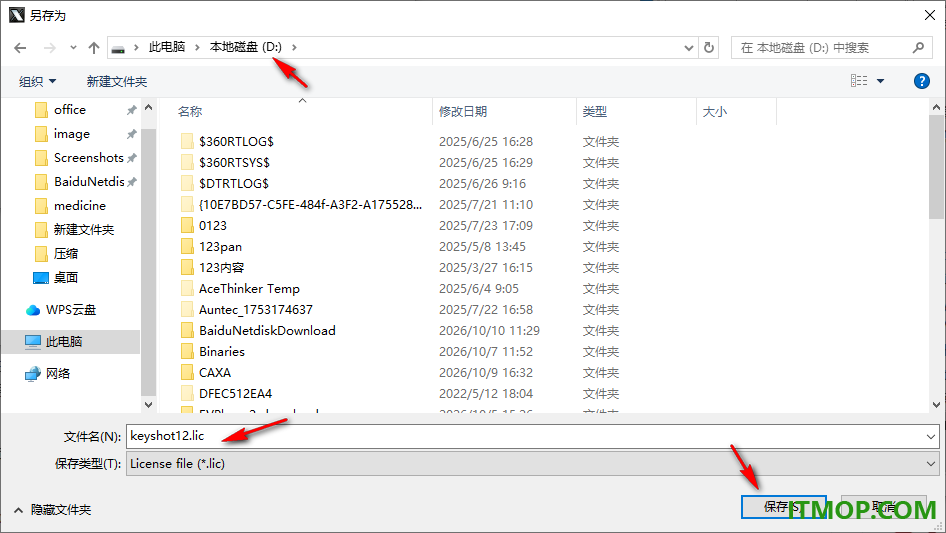Click the CAXA folder icon
The width and height of the screenshot is (946, 533).
(x=188, y=372)
